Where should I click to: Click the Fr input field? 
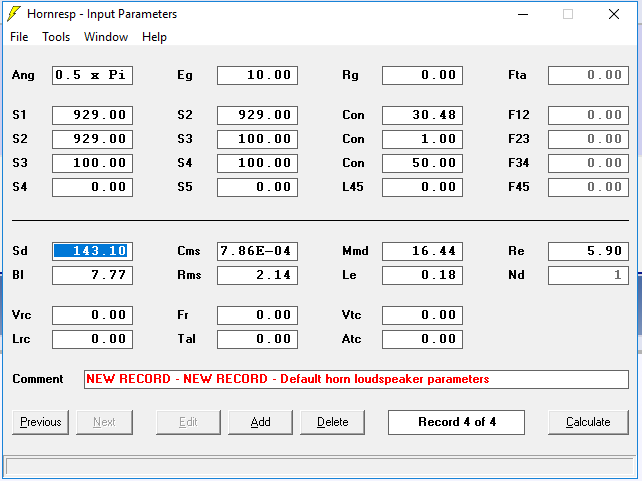pyautogui.click(x=258, y=315)
